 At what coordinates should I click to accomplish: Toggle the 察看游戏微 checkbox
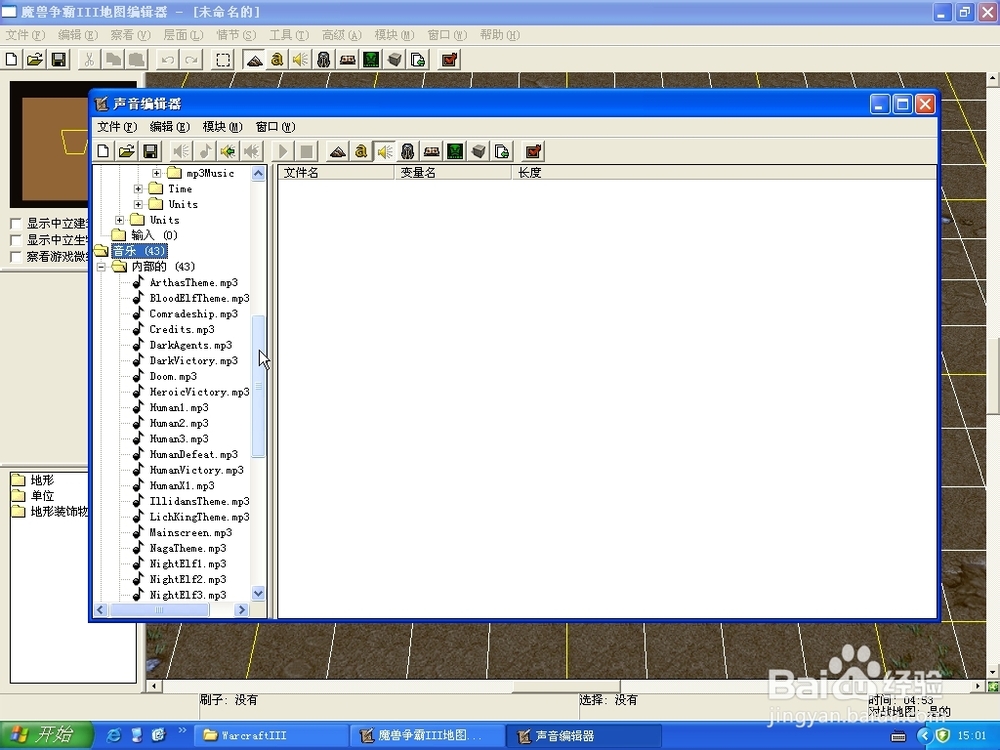pos(17,256)
